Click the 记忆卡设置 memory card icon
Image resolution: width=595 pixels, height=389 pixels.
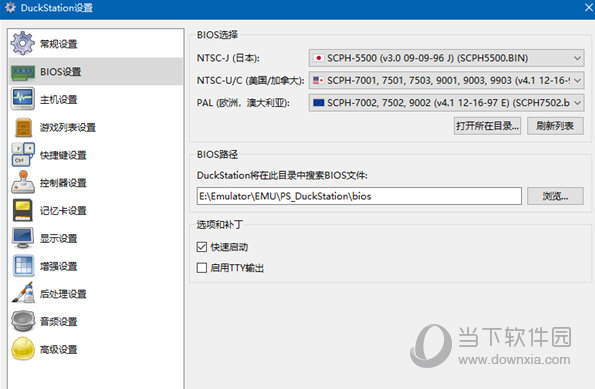(x=22, y=210)
